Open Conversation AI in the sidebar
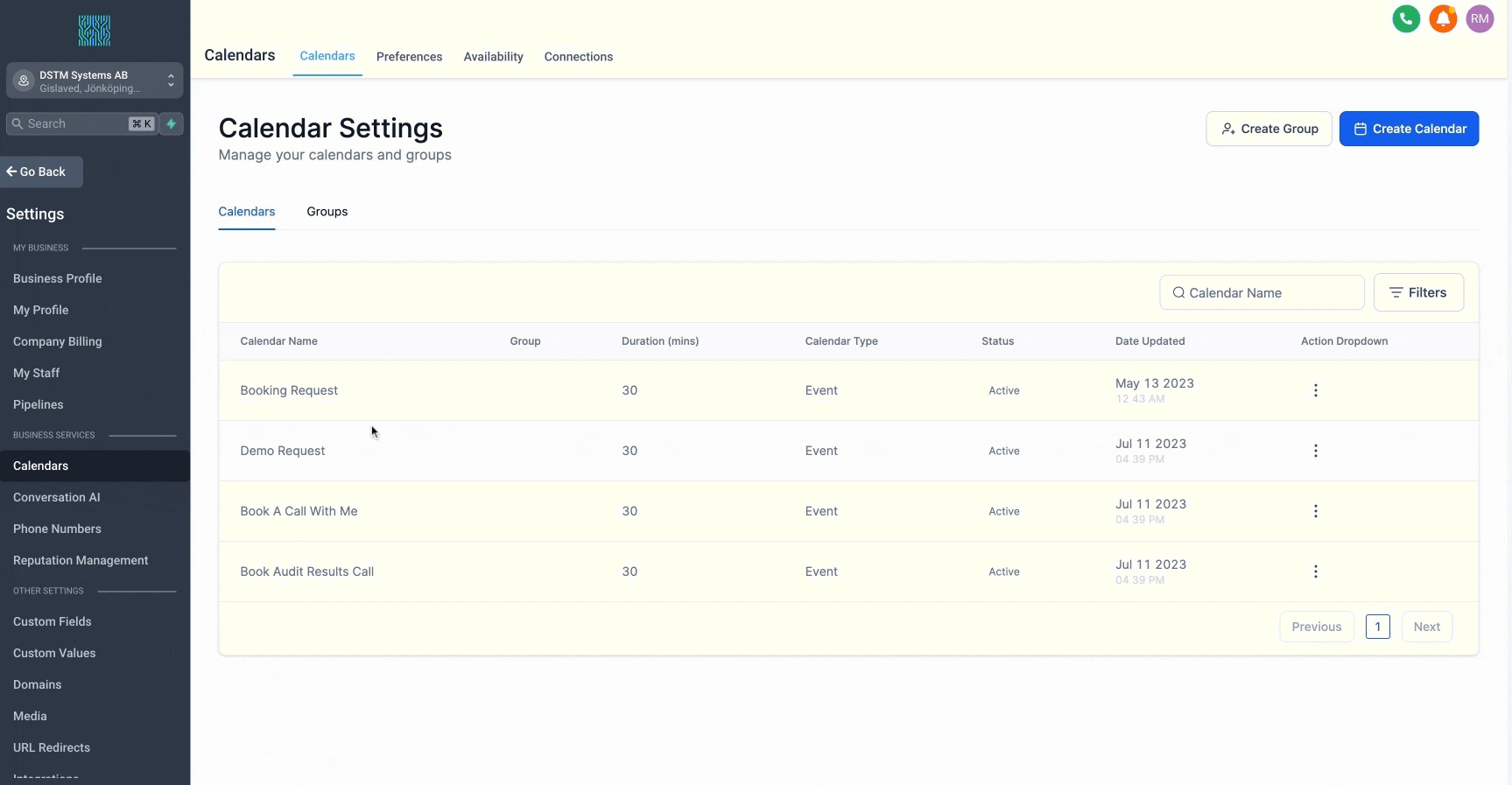 (x=57, y=498)
